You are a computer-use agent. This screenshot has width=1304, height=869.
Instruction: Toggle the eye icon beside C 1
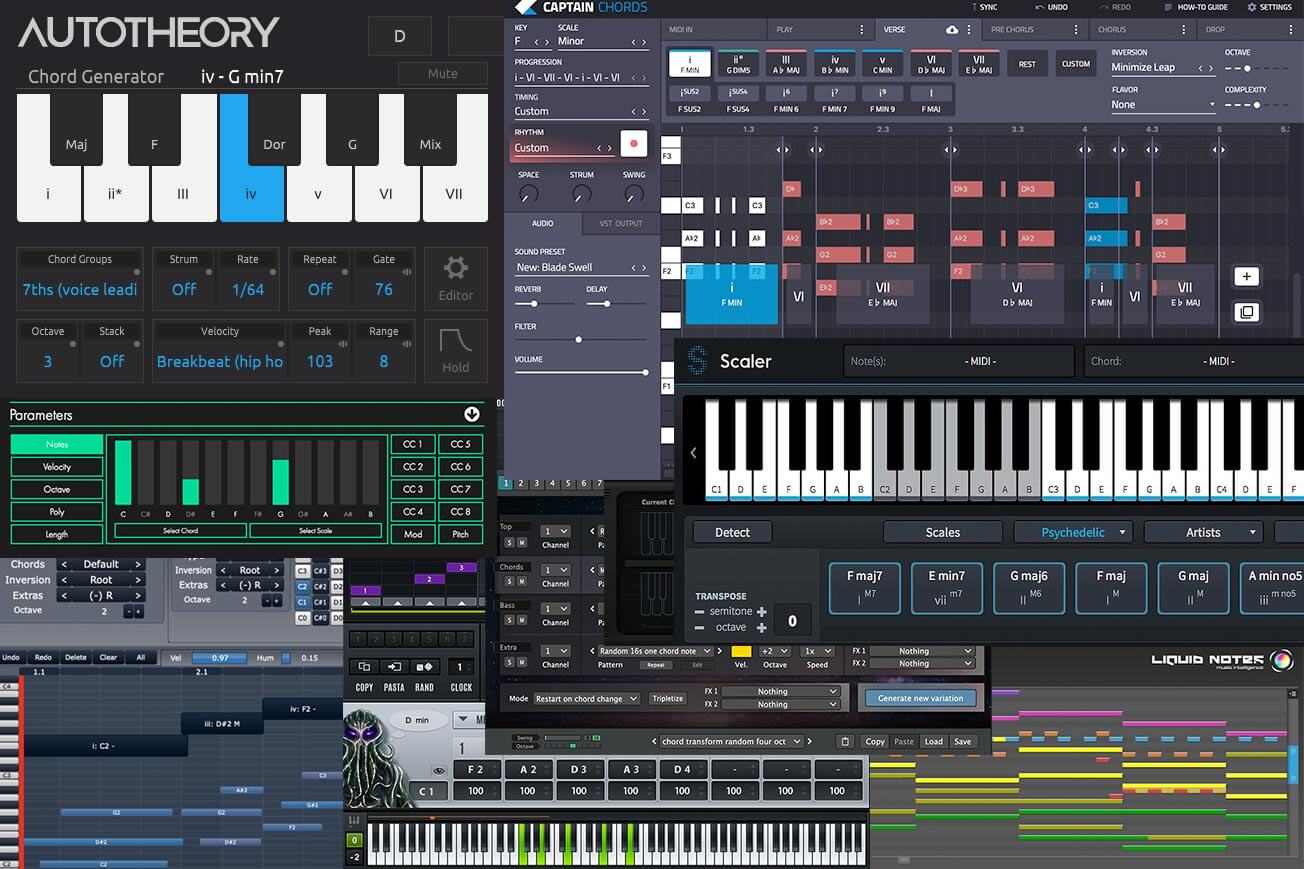[x=439, y=771]
